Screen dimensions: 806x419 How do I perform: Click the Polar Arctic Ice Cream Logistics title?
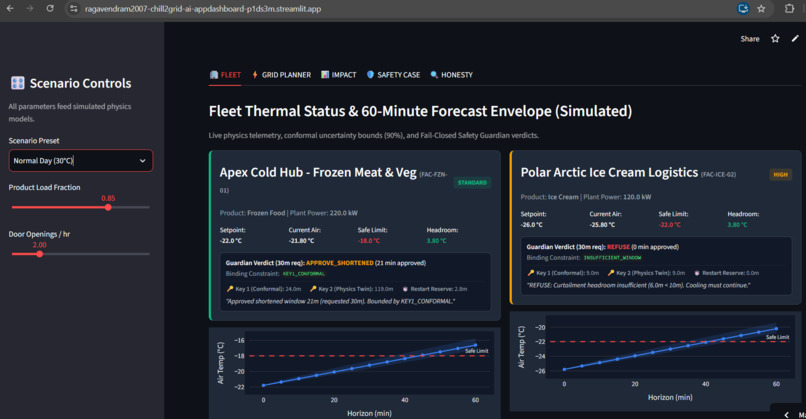[x=609, y=173]
